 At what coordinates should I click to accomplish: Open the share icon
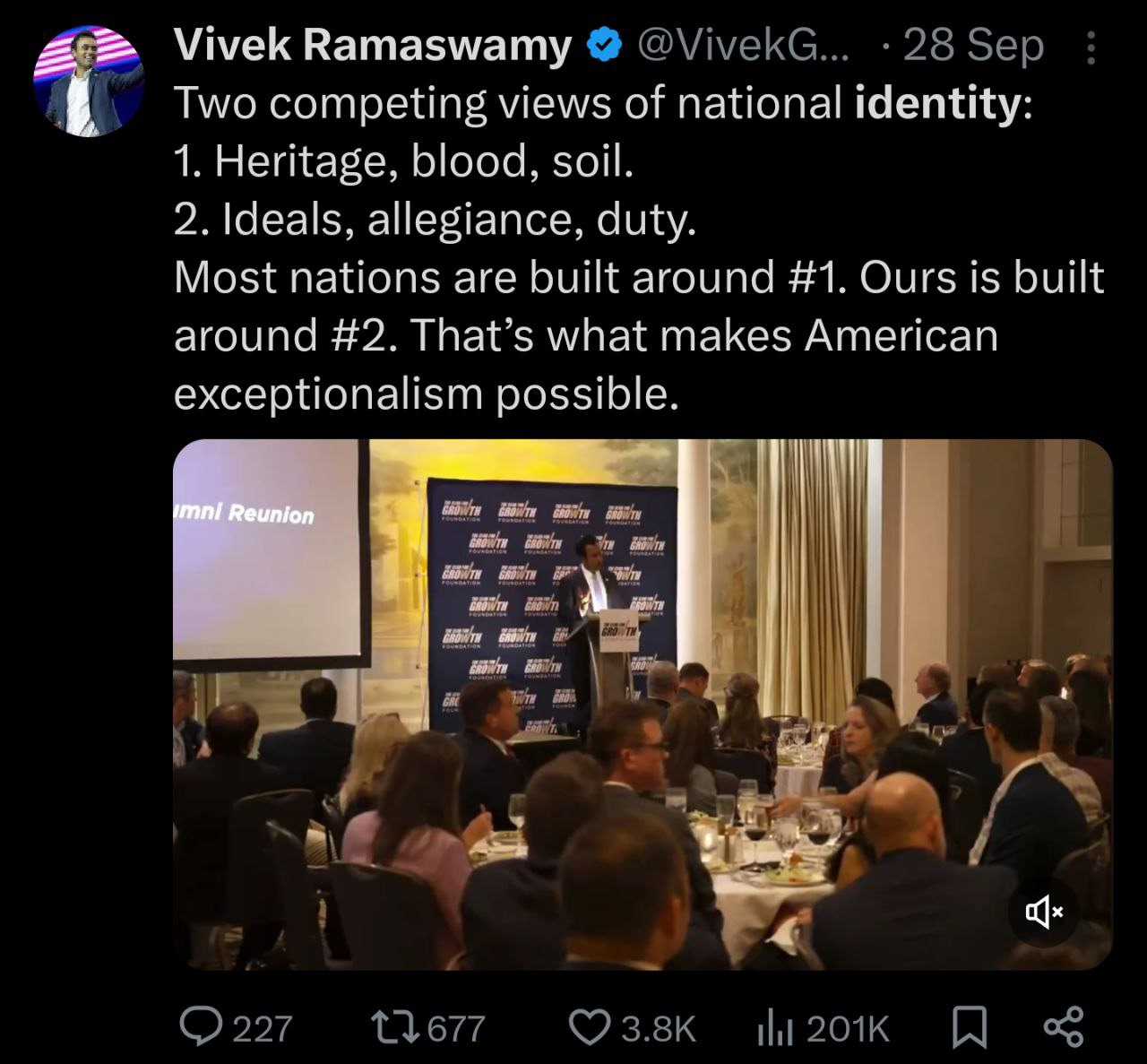1064,1027
